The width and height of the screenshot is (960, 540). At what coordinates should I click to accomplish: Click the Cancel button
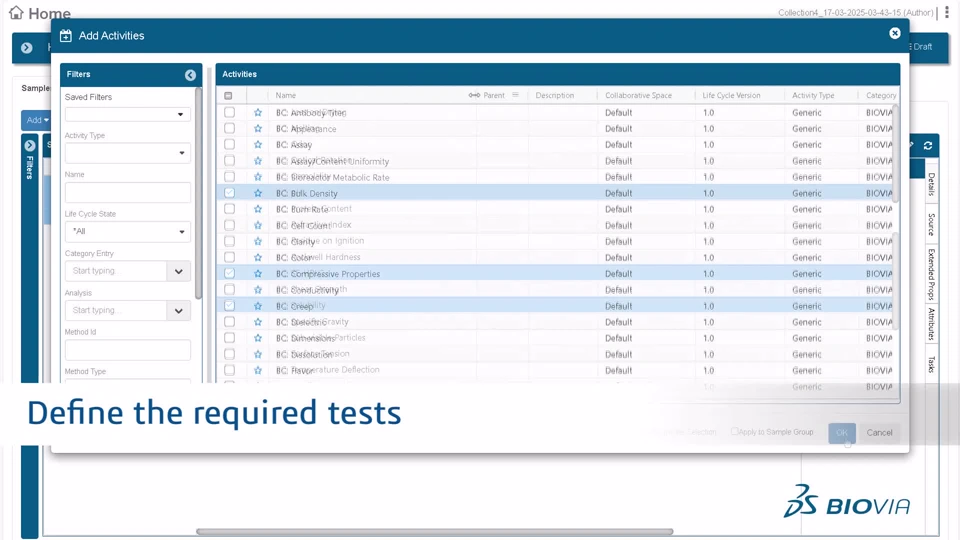879,433
